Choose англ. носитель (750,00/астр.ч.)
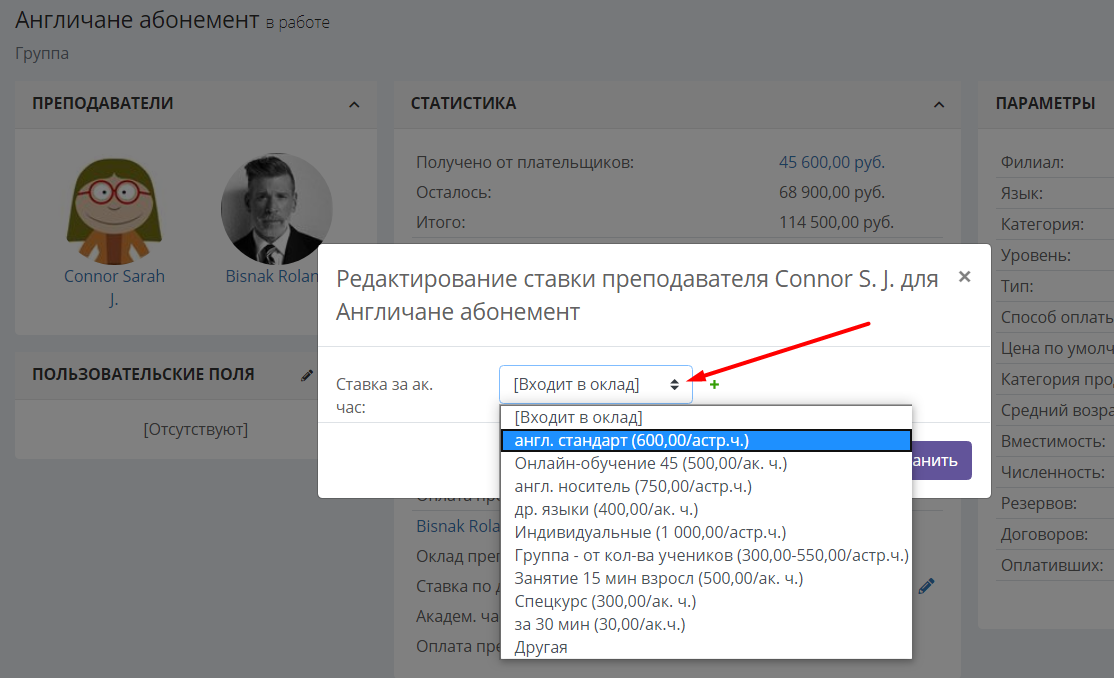This screenshot has width=1114, height=678. click(706, 486)
